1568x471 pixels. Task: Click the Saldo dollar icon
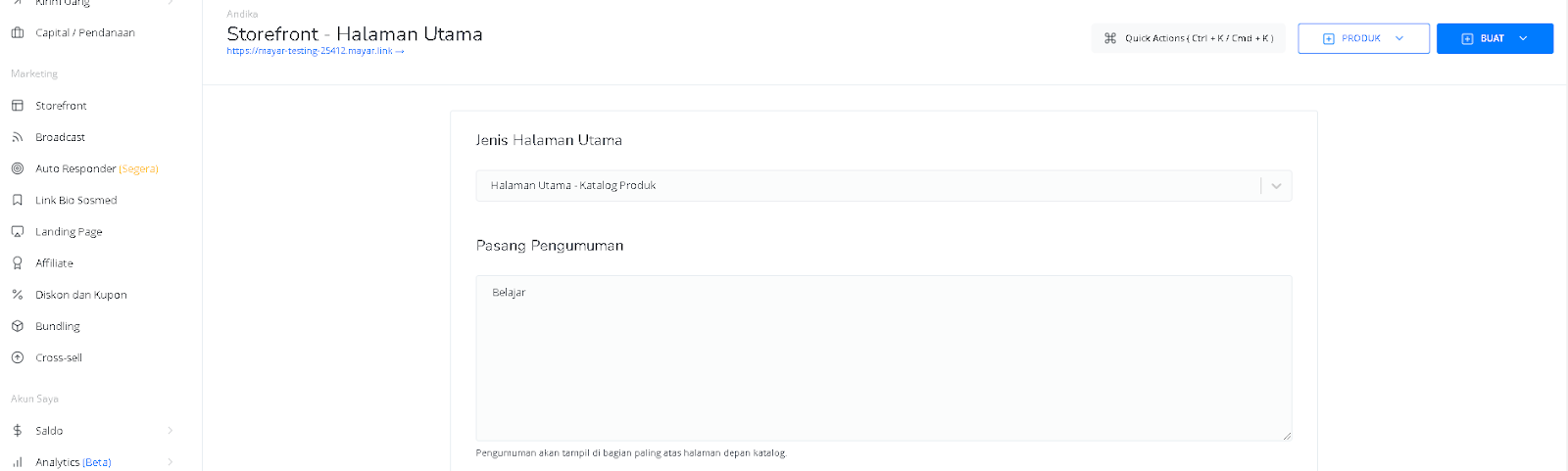pos(17,431)
